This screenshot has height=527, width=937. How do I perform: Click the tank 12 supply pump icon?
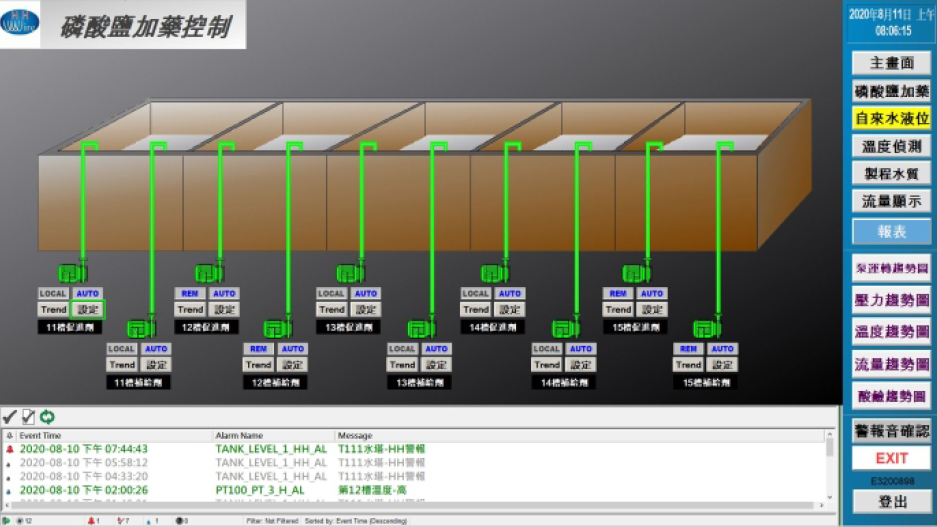pos(277,328)
